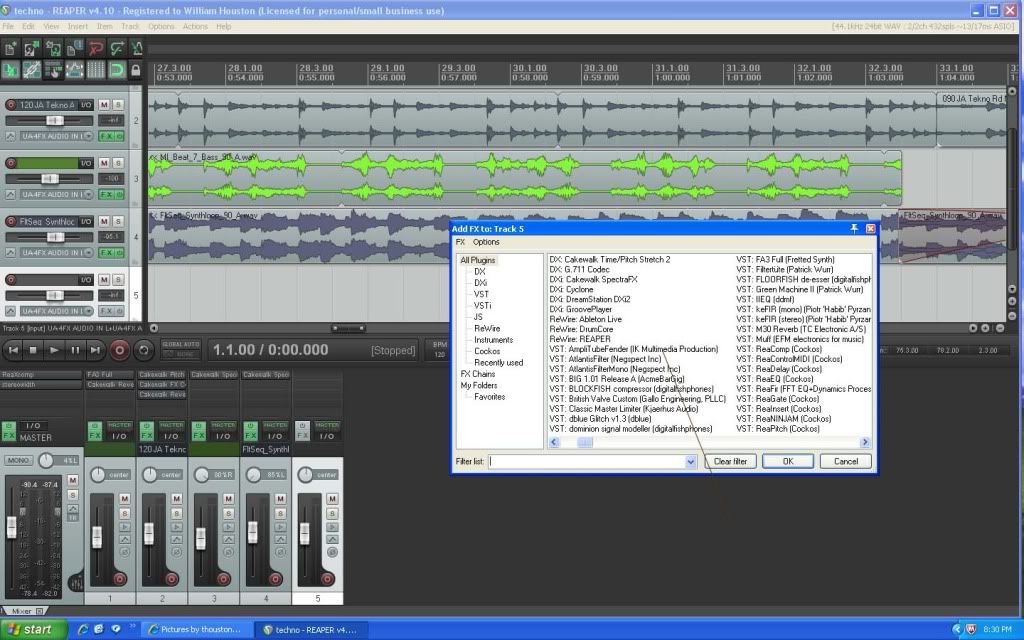Toggle MONO on the master channel
Viewport: 1024px width, 640px height.
click(x=19, y=461)
